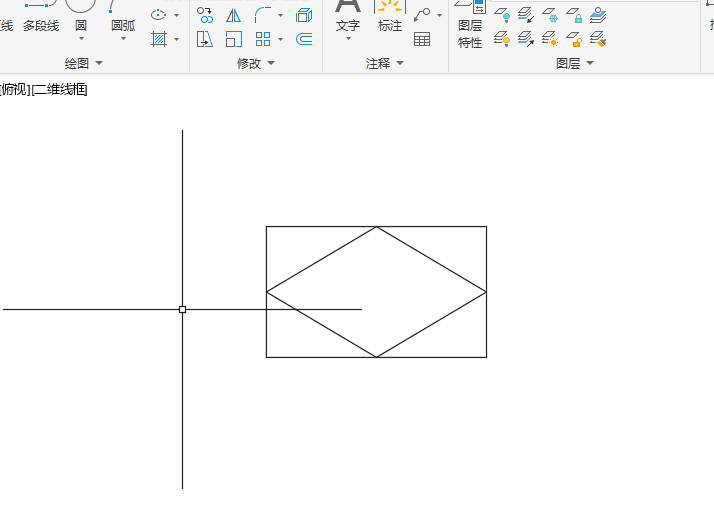The width and height of the screenshot is (714, 505).
Task: Unlock the layer with the open padlock icon
Action: [x=574, y=39]
